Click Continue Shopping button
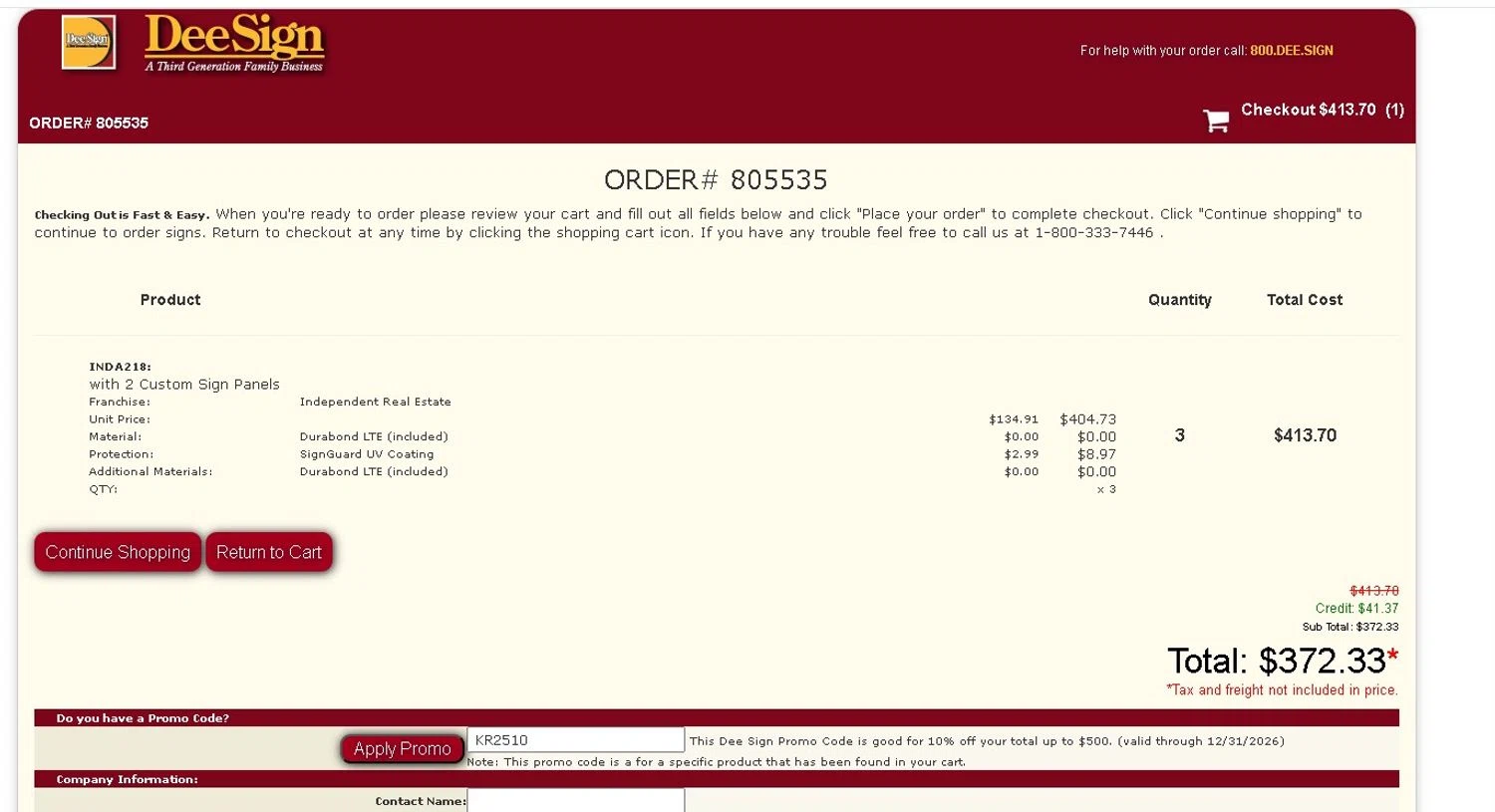1495x812 pixels. (x=118, y=552)
